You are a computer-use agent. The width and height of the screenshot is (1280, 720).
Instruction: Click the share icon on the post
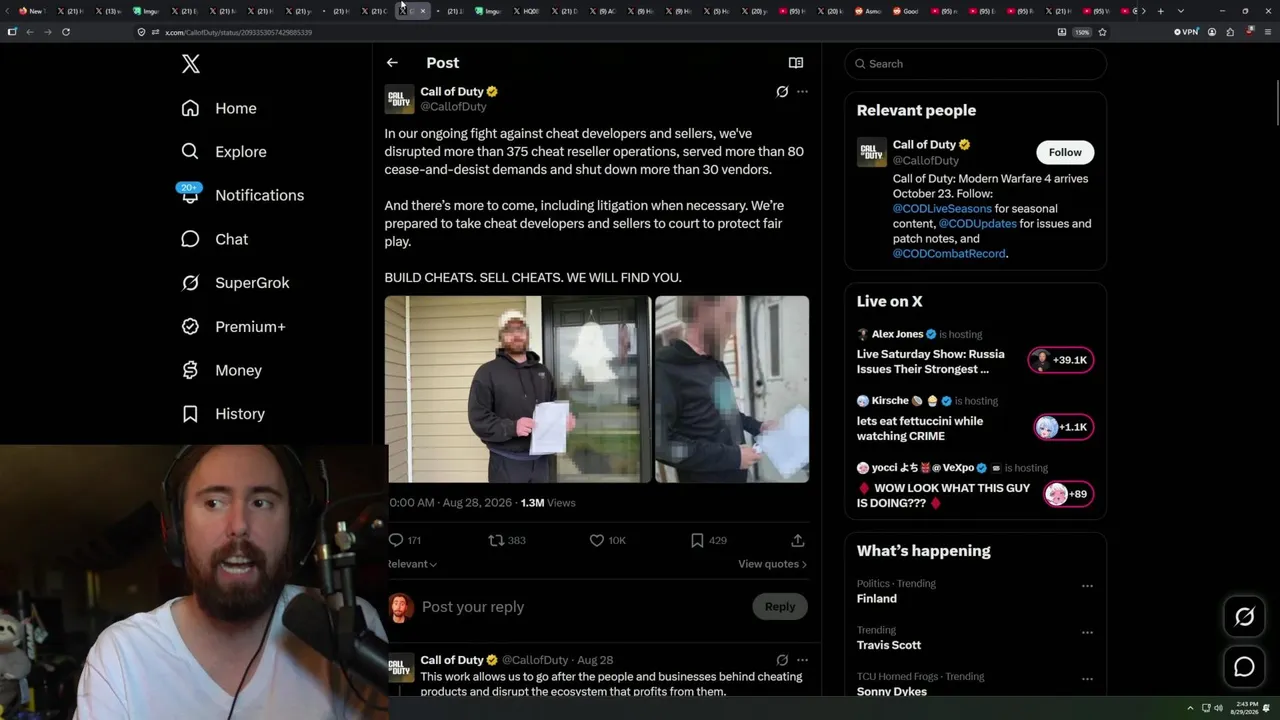798,540
